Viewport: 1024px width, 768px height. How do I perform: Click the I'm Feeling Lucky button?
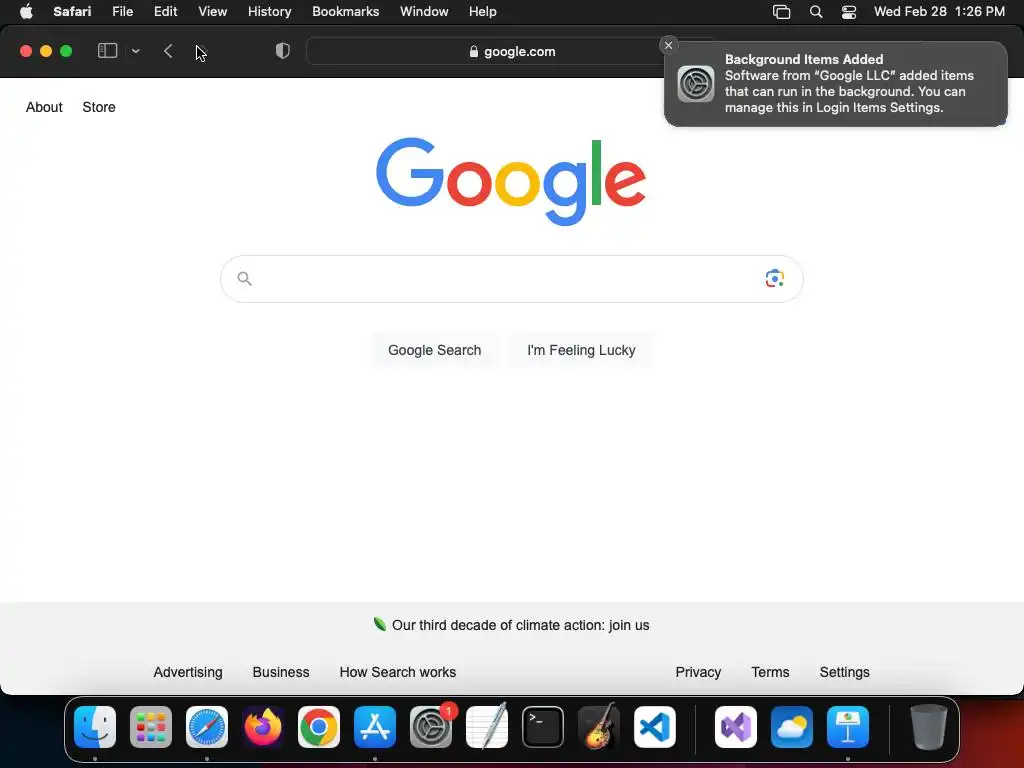[x=581, y=350]
